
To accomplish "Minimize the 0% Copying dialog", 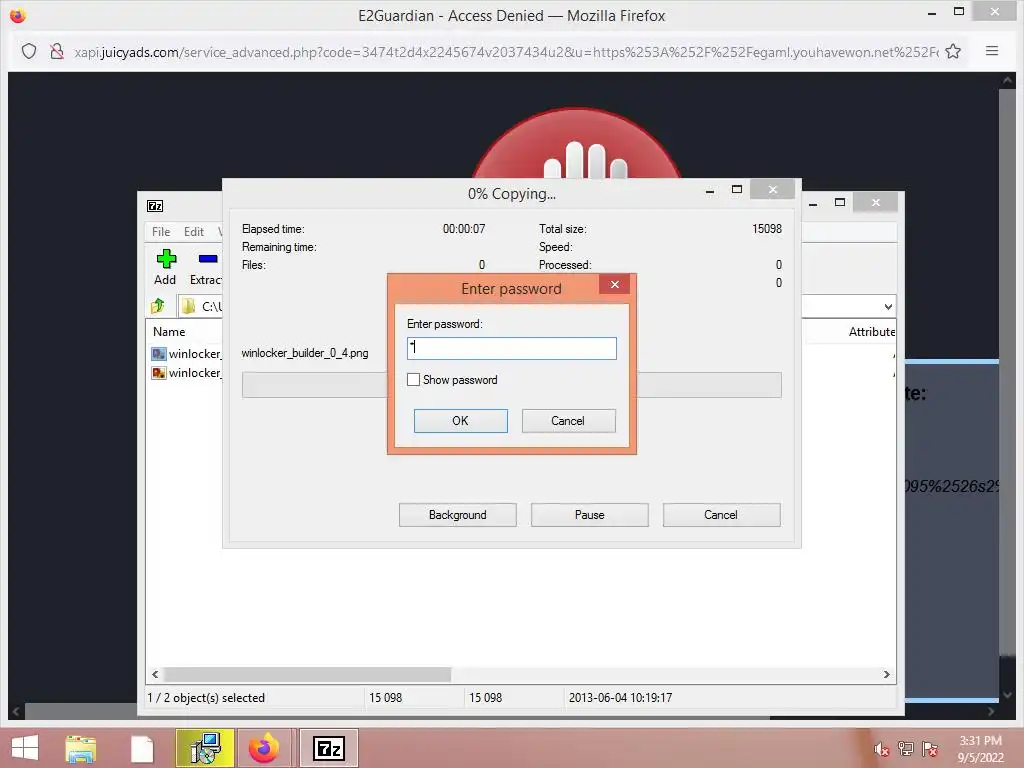I will (710, 190).
